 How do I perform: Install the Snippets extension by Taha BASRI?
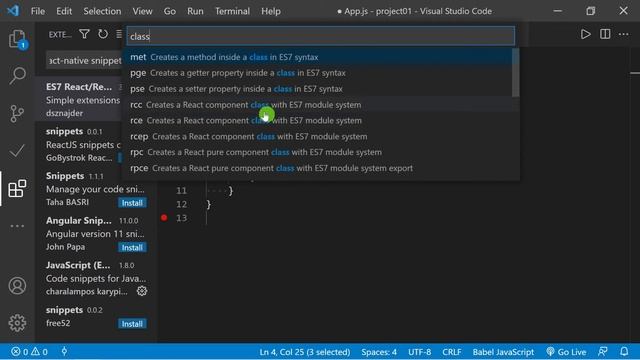click(132, 203)
